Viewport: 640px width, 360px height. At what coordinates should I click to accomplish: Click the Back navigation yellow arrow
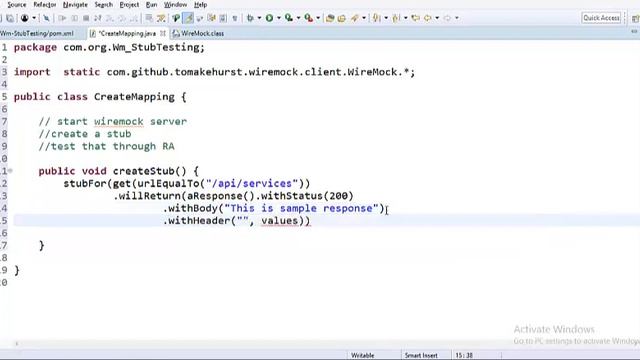(x=427, y=18)
